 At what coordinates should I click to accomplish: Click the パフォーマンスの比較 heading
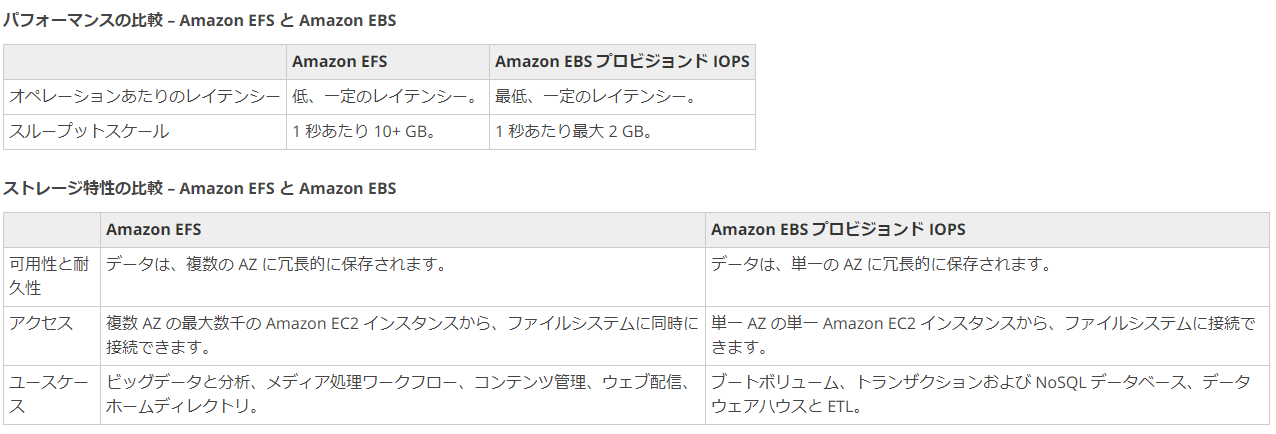(199, 20)
